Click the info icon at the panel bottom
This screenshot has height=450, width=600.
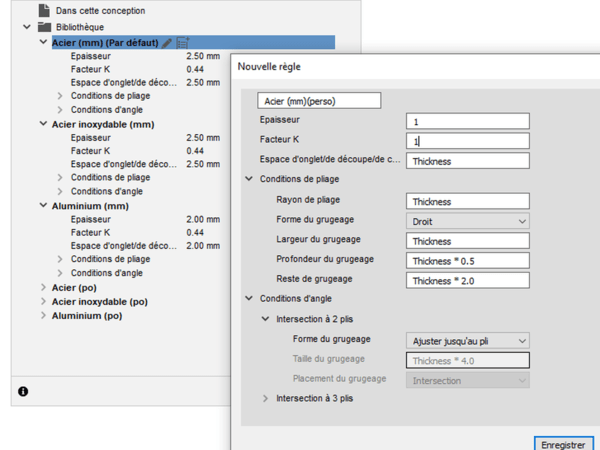click(x=23, y=391)
